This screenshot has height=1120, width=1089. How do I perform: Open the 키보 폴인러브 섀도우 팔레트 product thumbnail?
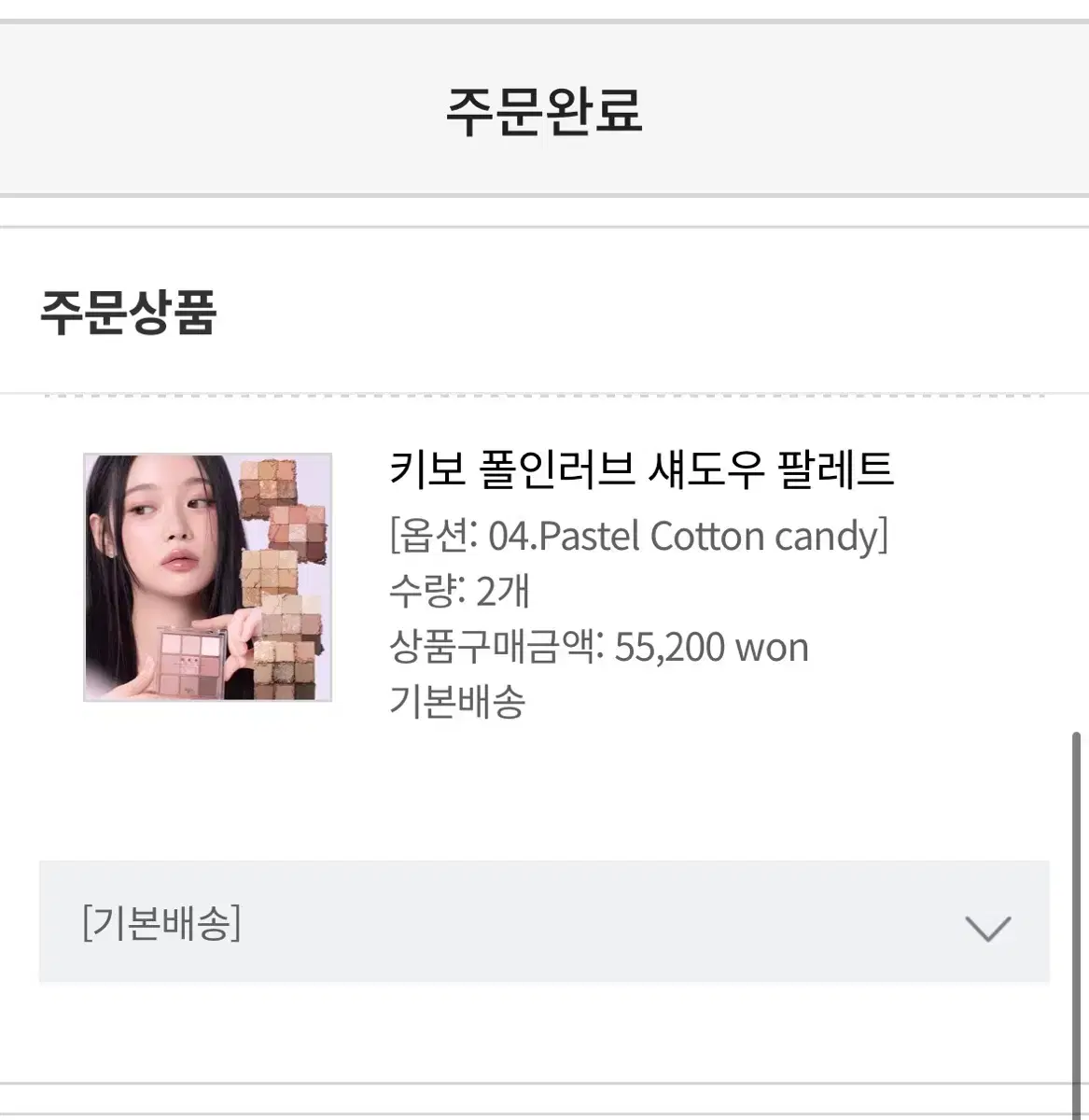(x=207, y=577)
